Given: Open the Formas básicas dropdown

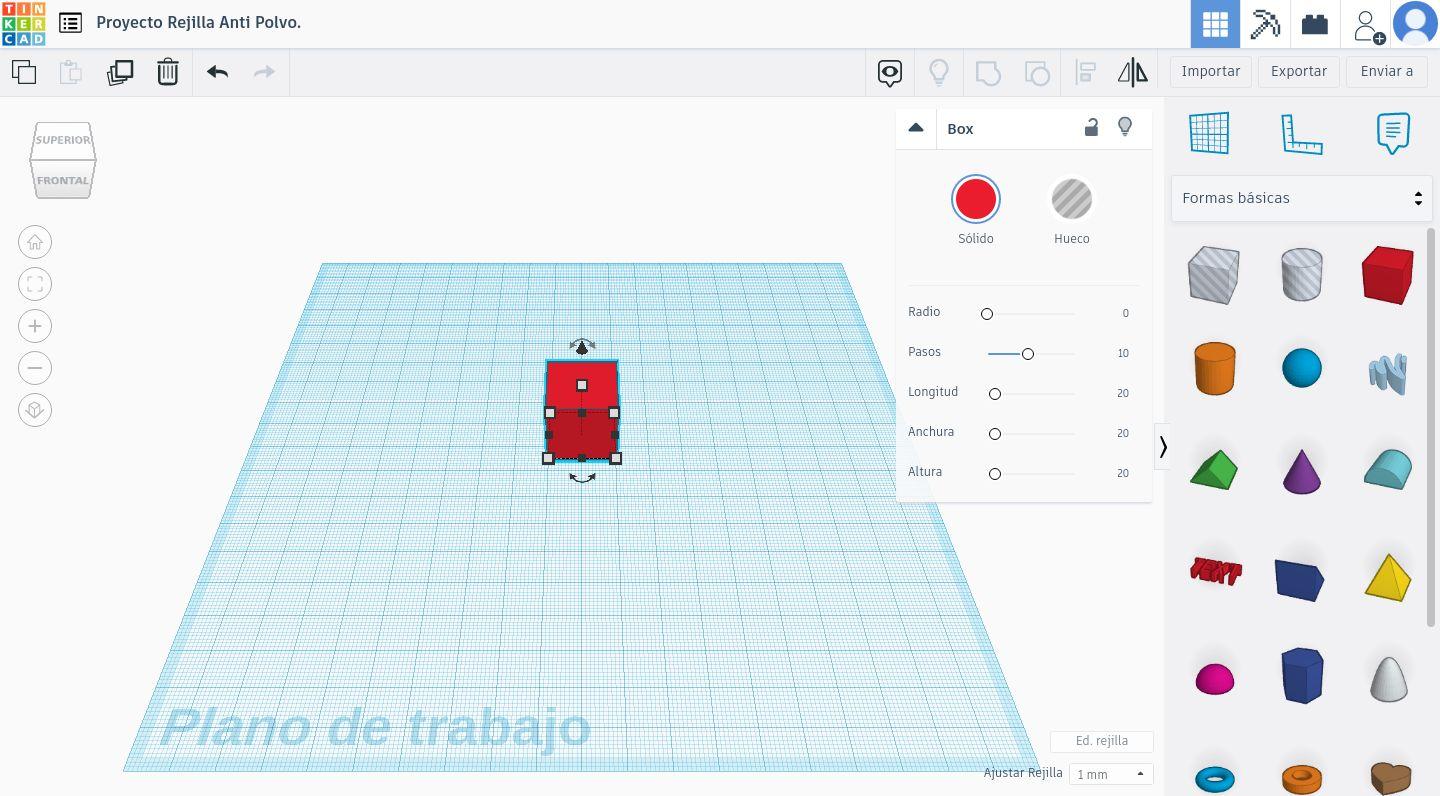Looking at the screenshot, I should click(1301, 198).
